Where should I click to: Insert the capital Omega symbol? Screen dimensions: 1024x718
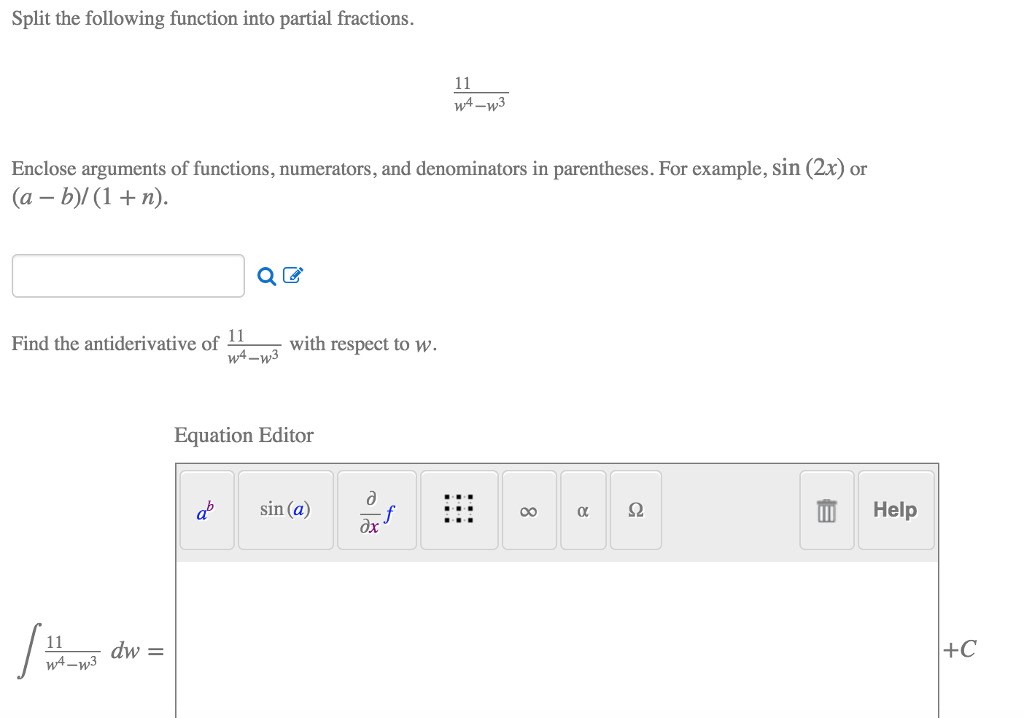[x=636, y=510]
